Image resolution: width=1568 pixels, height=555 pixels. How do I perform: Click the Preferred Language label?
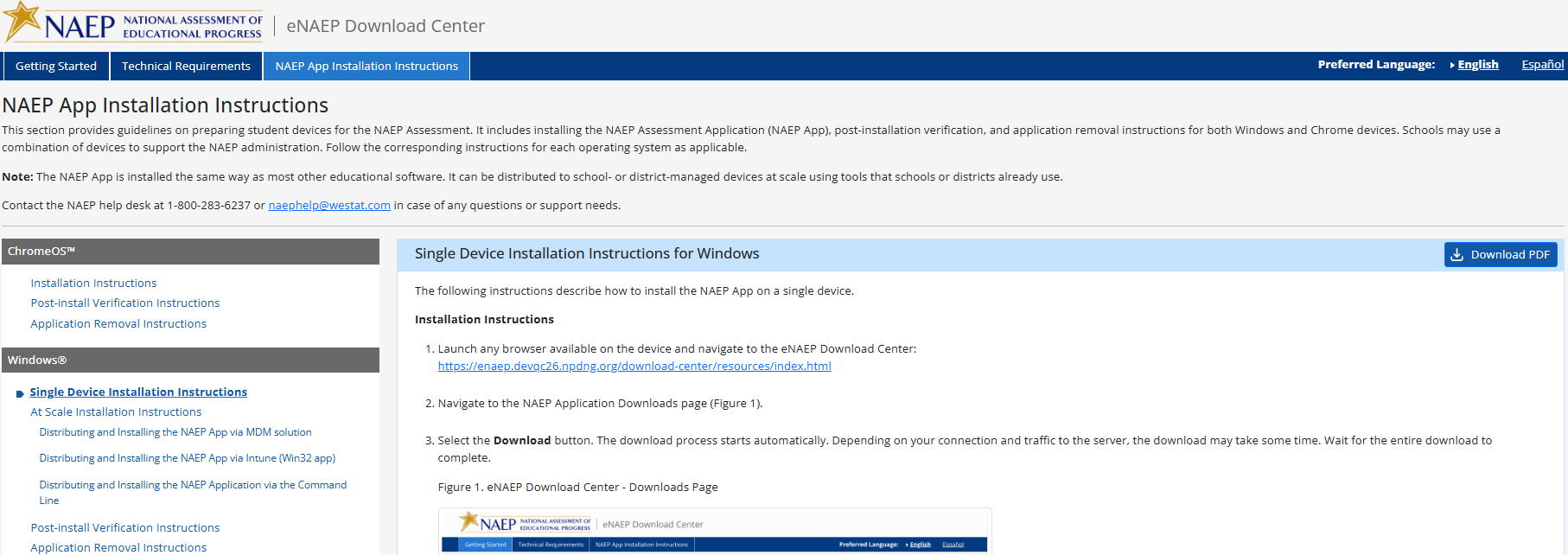[x=1376, y=65]
